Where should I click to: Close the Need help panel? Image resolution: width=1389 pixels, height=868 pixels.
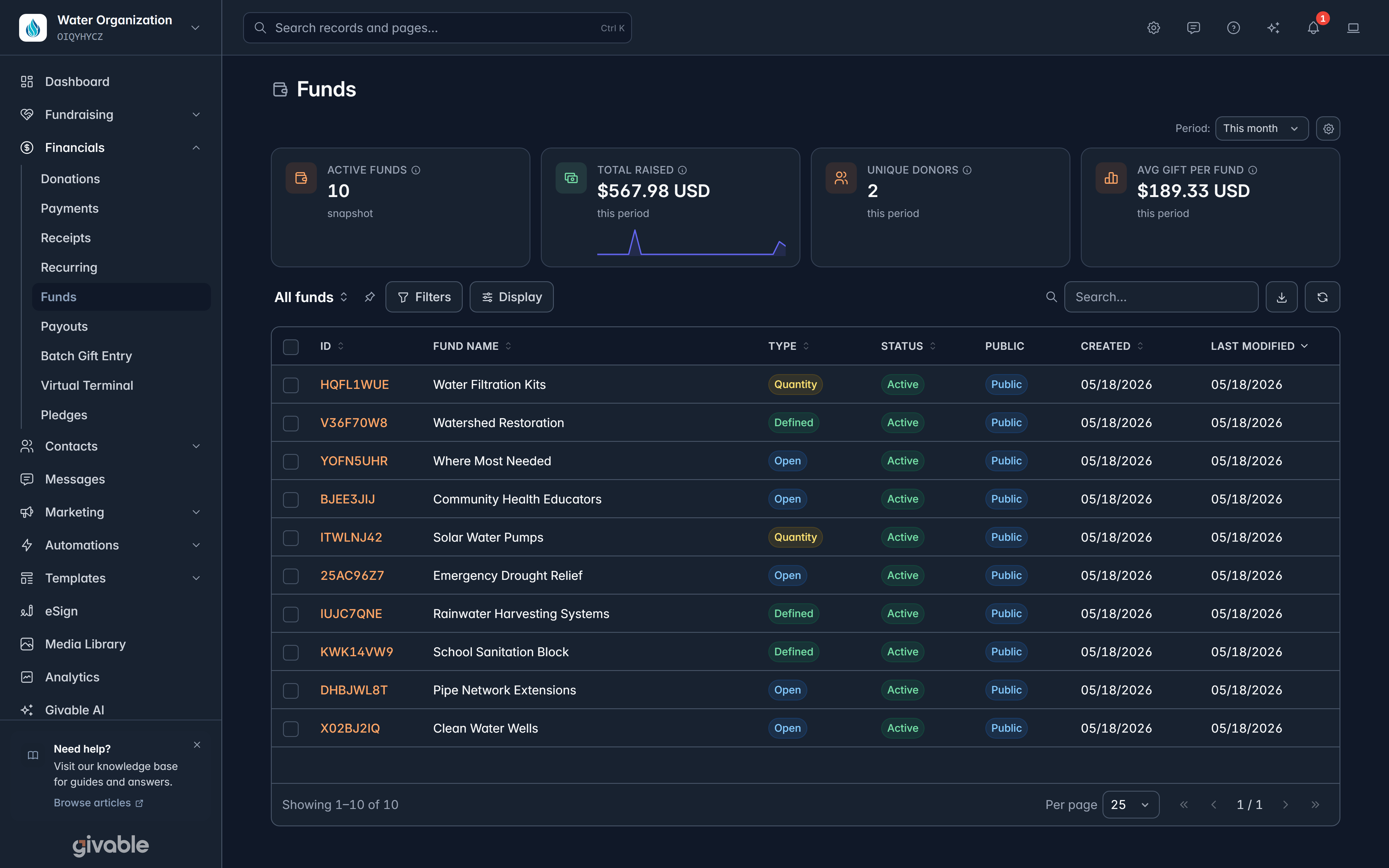click(197, 744)
